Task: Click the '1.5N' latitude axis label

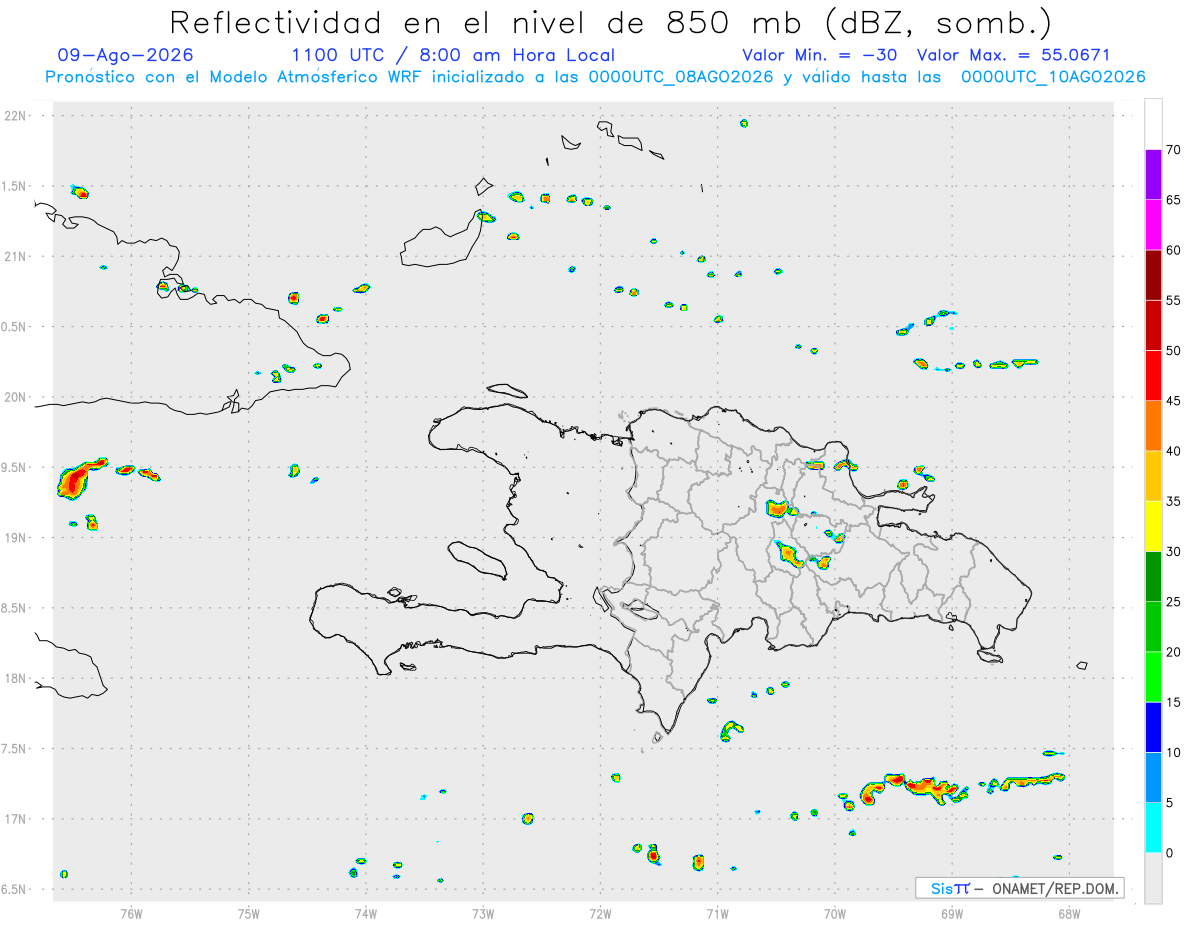Action: pyautogui.click(x=15, y=186)
